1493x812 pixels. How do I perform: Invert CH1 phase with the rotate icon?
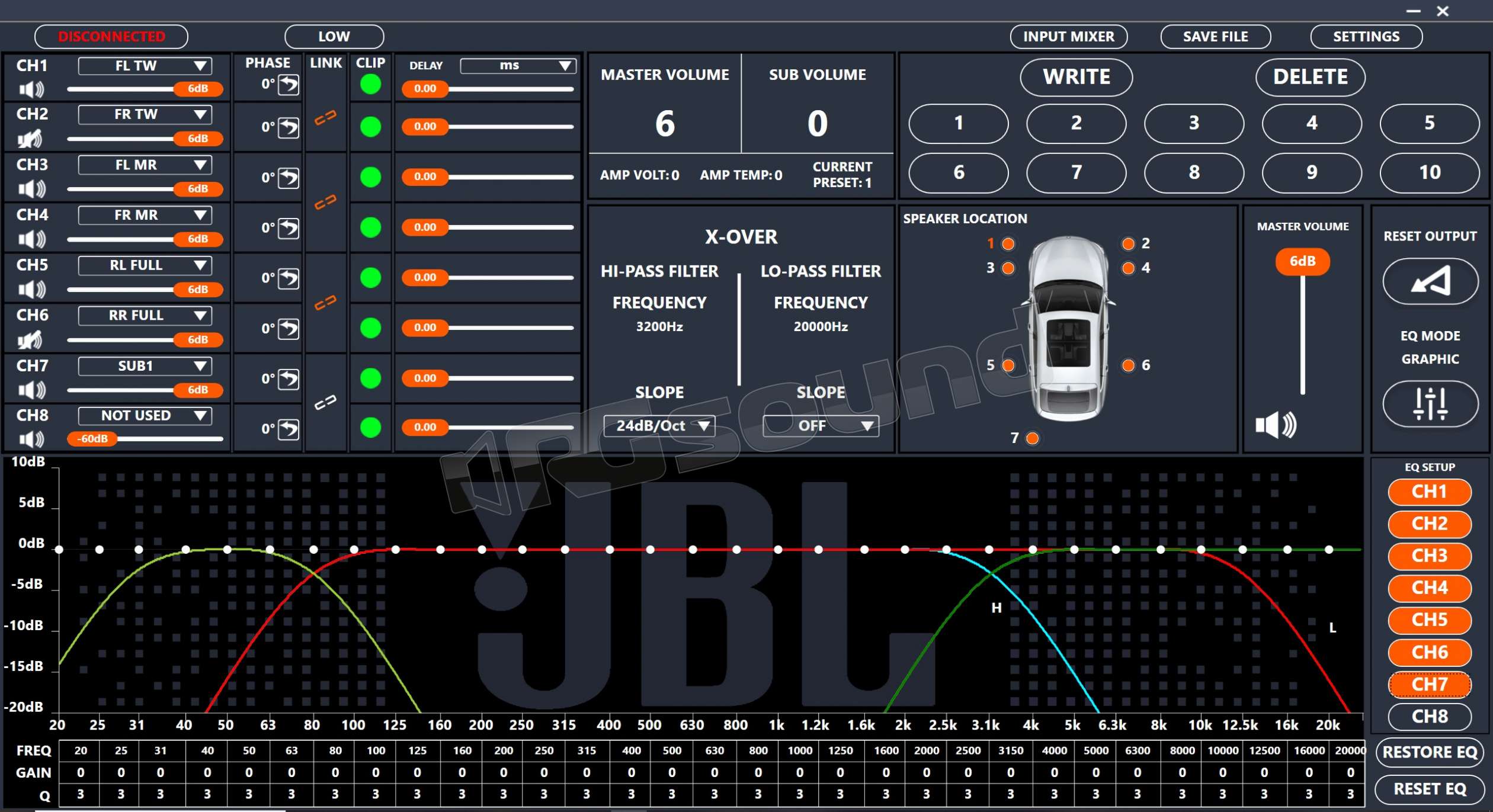point(289,85)
